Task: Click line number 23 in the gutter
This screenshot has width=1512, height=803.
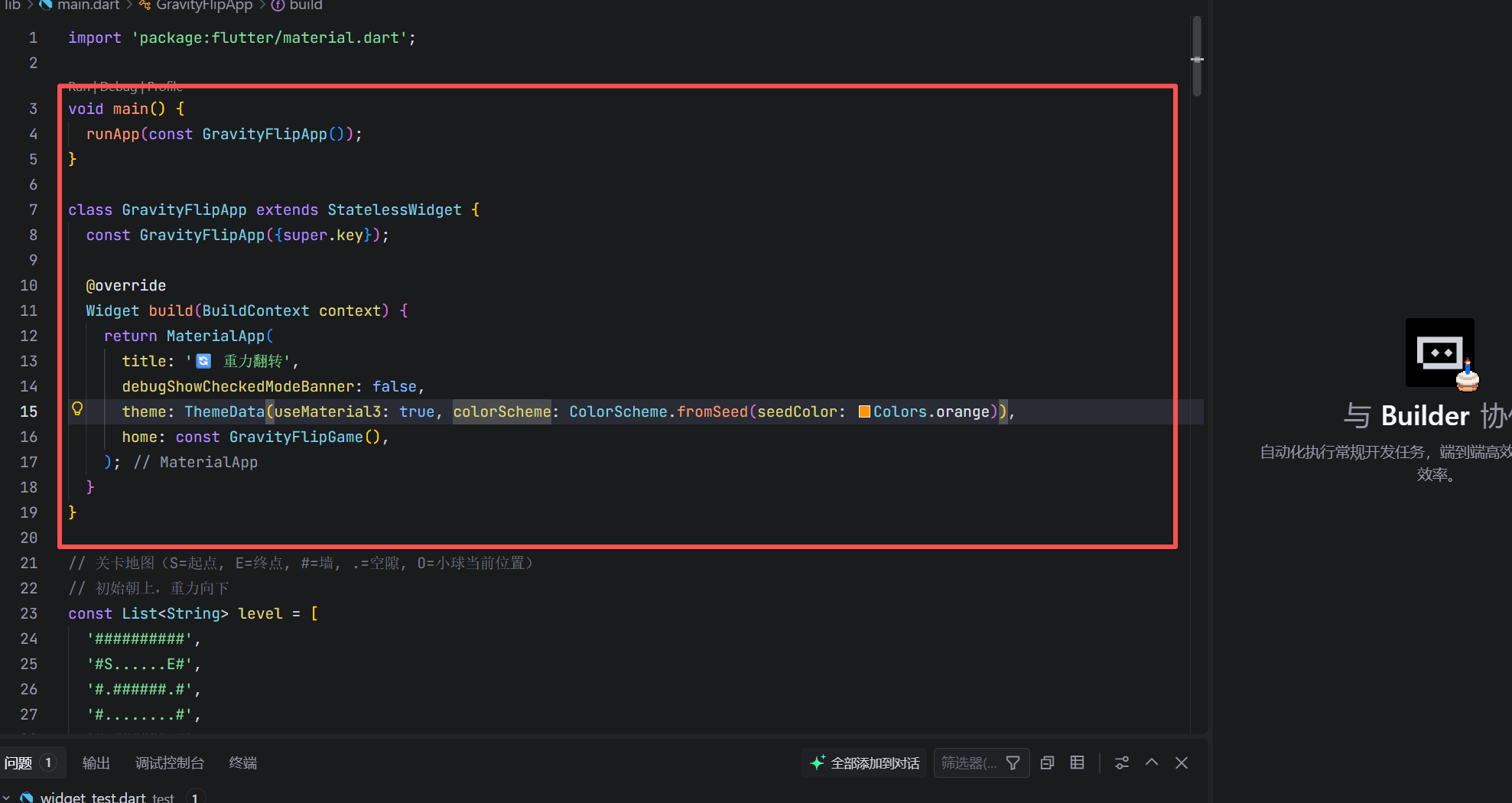Action: (x=29, y=613)
